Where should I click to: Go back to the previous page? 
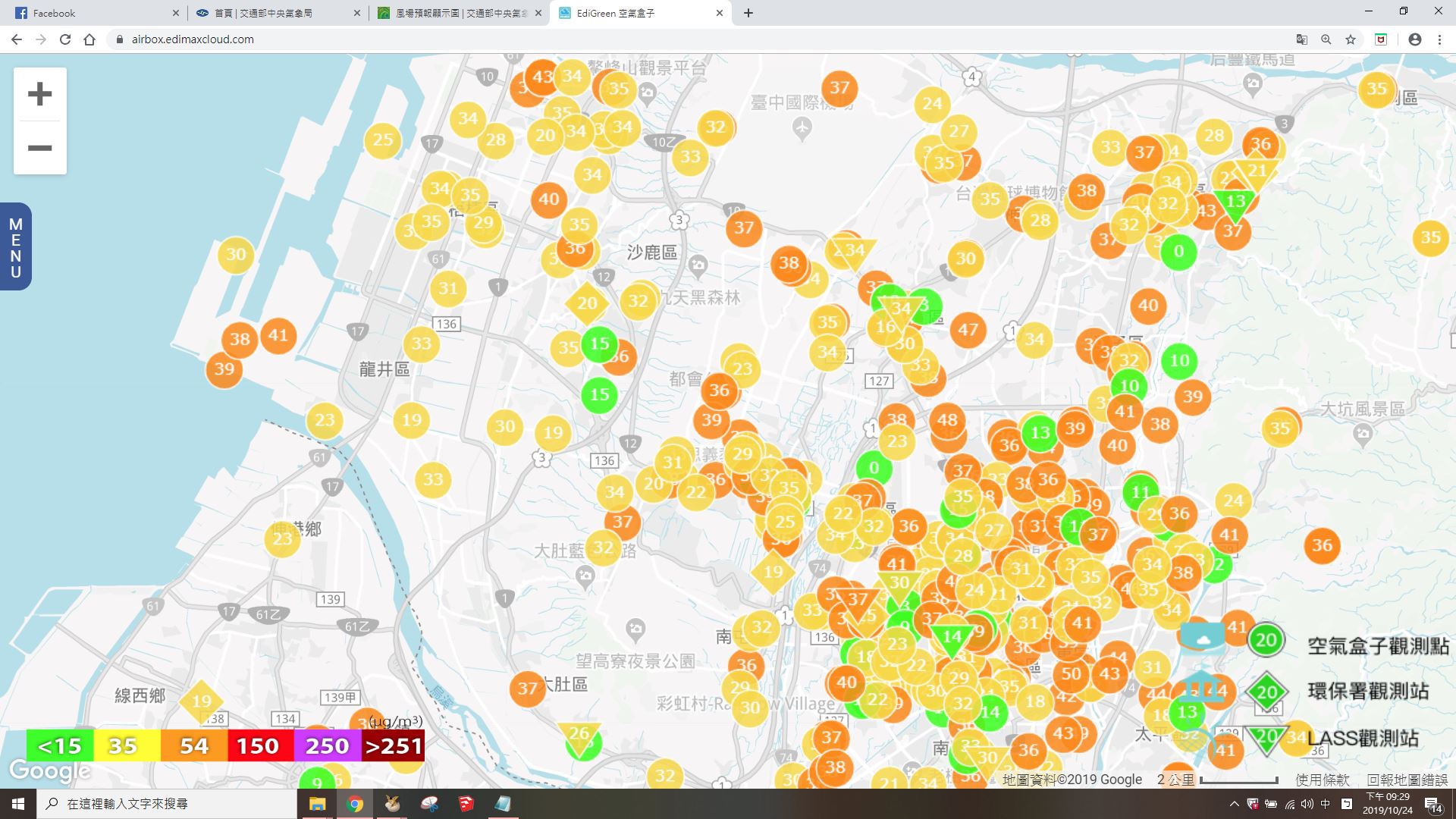pyautogui.click(x=17, y=39)
